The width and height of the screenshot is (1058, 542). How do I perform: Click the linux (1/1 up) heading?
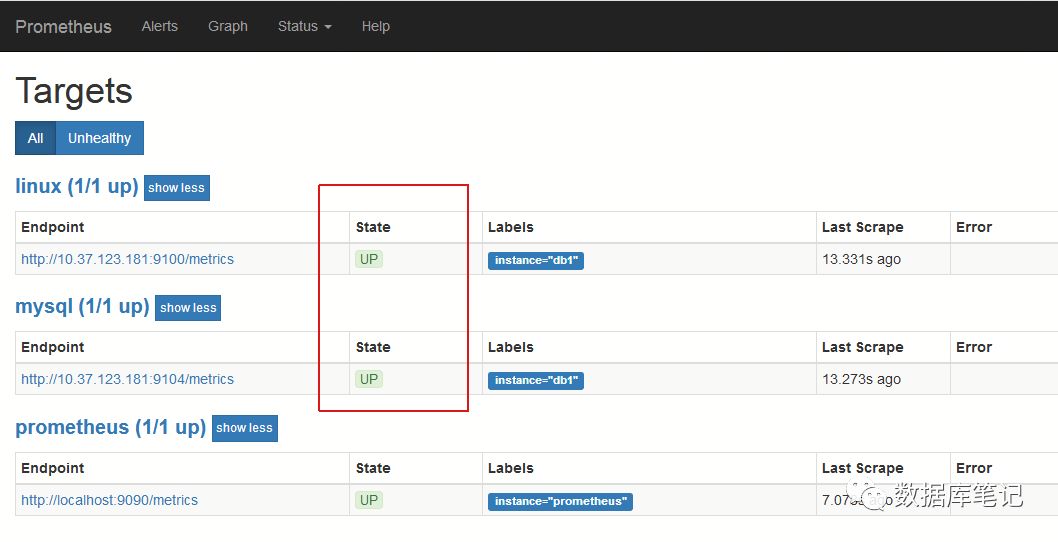[x=77, y=186]
